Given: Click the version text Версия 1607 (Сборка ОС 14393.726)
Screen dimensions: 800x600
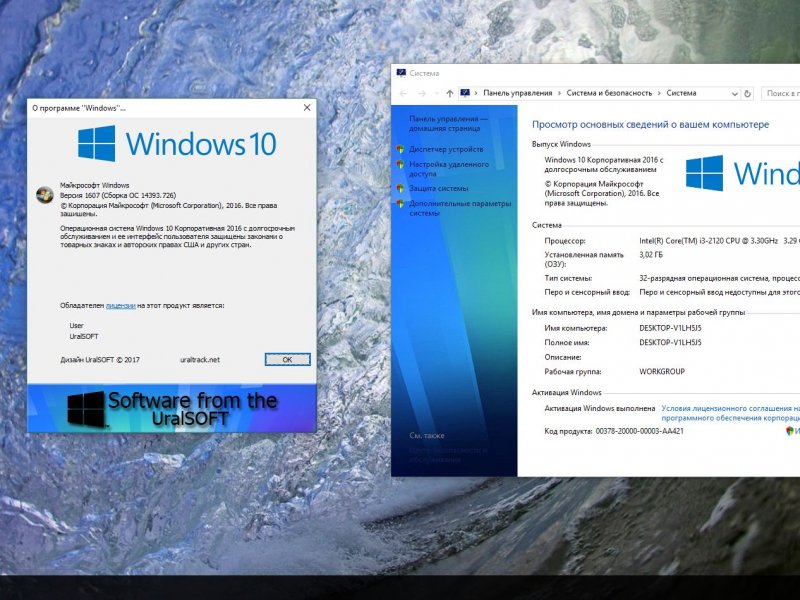Looking at the screenshot, I should (x=118, y=195).
